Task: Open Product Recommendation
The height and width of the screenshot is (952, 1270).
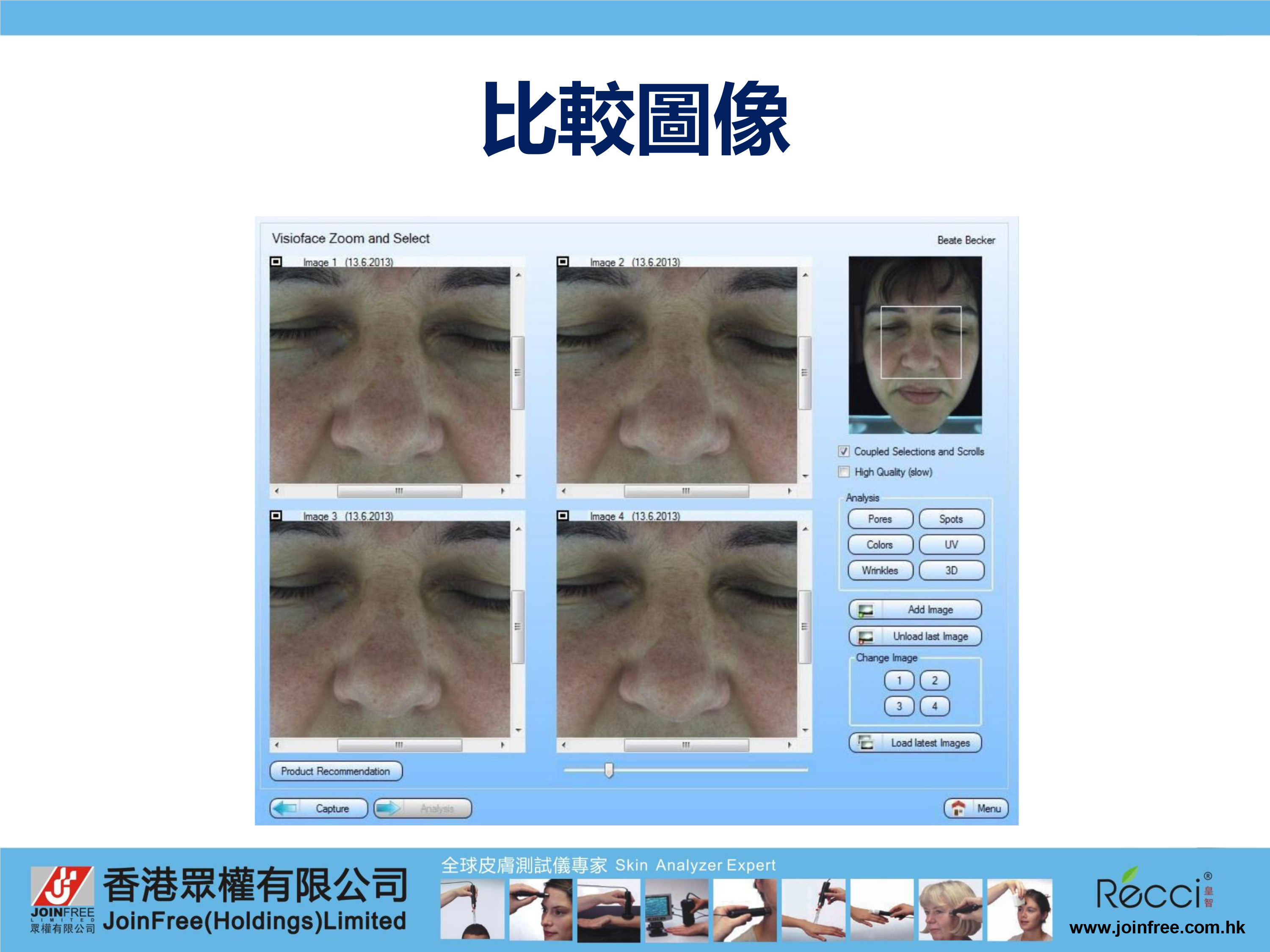Action: [x=335, y=771]
